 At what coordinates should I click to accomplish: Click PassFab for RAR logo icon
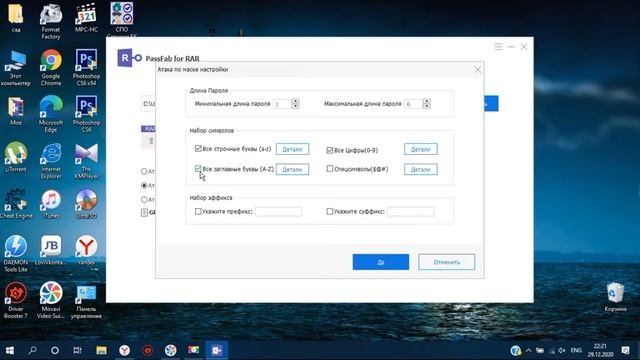point(129,58)
